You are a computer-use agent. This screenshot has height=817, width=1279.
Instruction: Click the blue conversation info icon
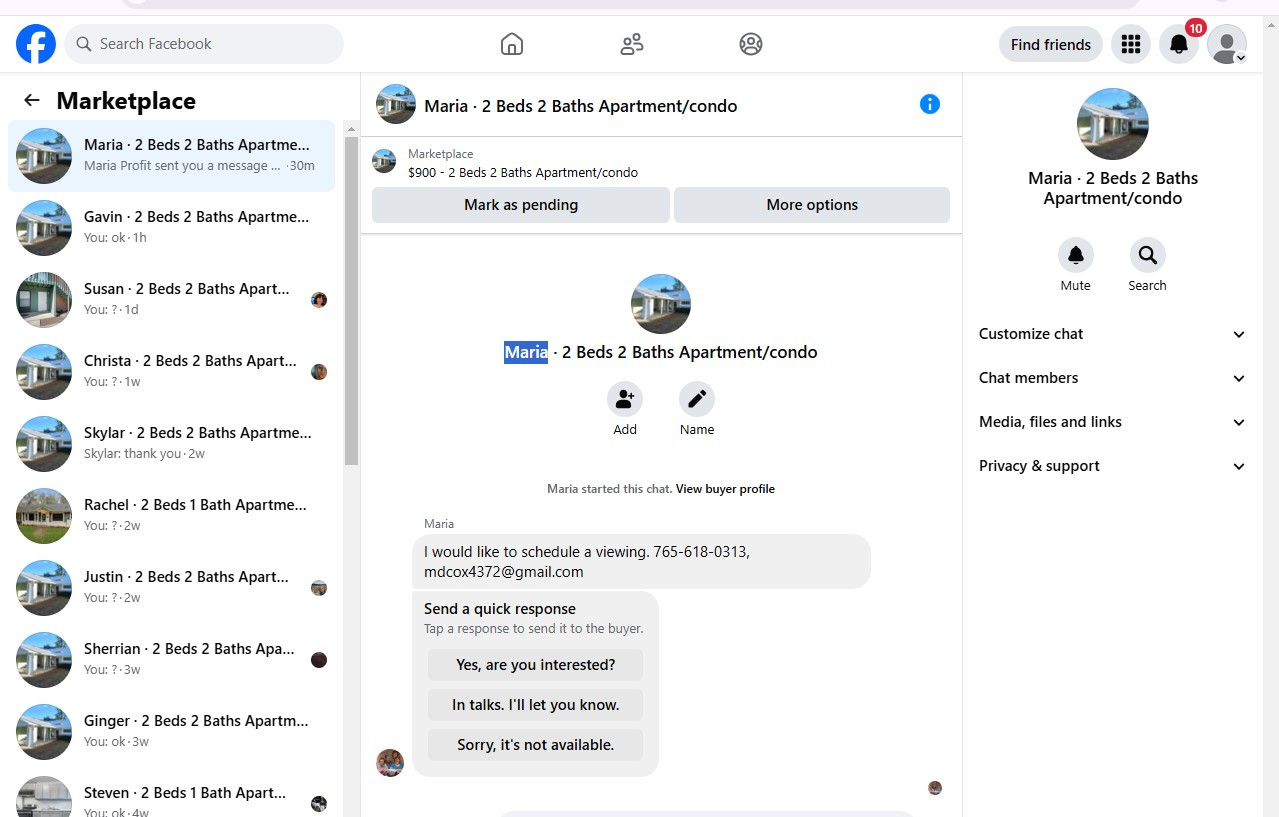point(930,104)
